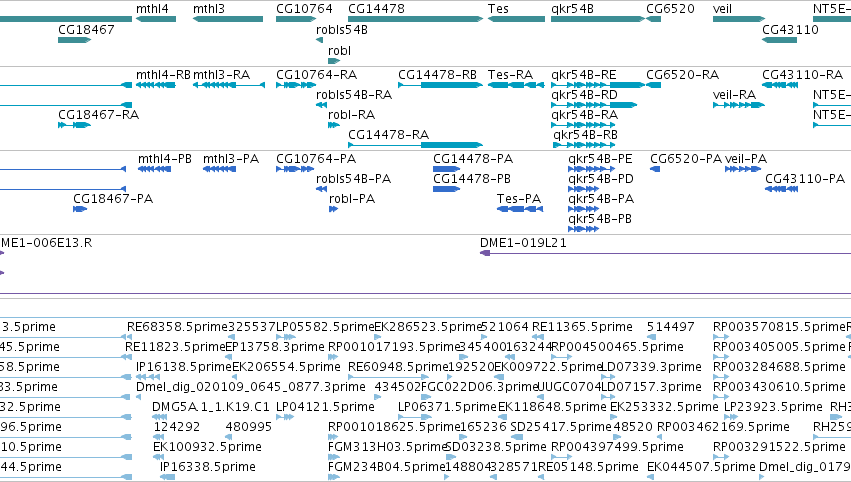Select the robl gene arrow glyph

coord(334,61)
